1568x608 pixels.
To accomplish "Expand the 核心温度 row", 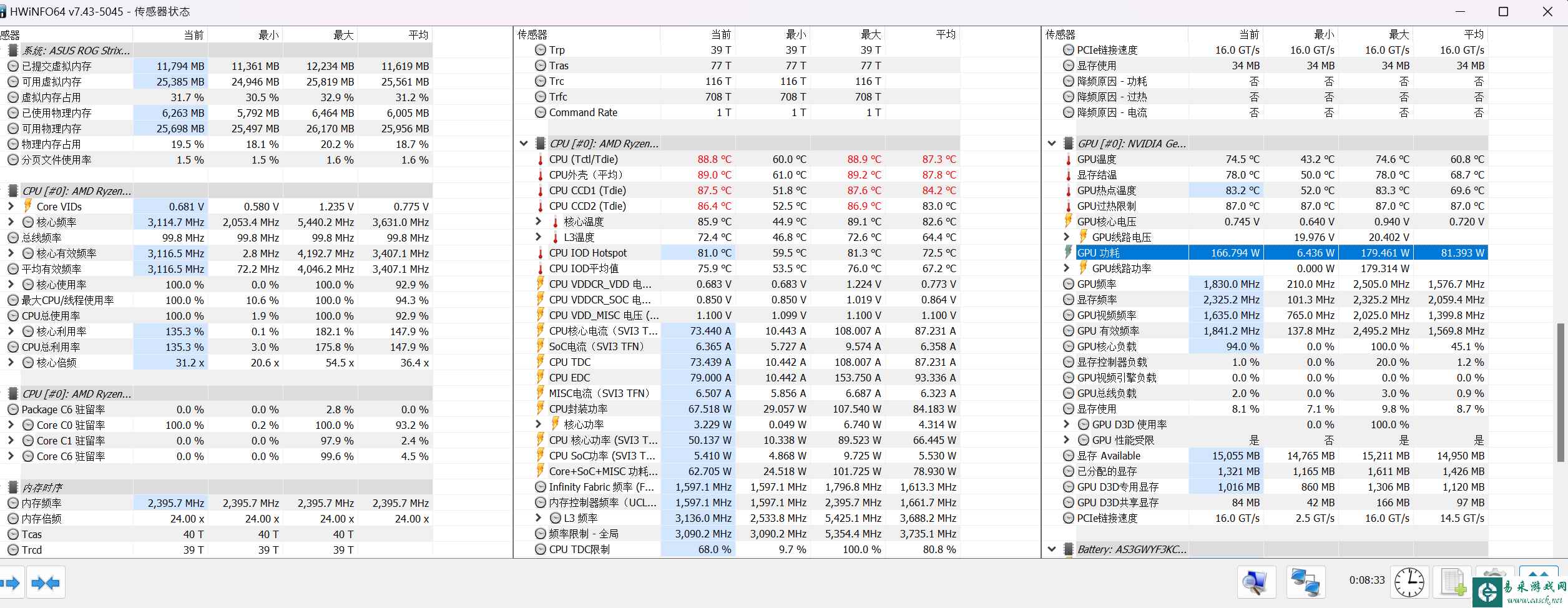I will click(539, 221).
